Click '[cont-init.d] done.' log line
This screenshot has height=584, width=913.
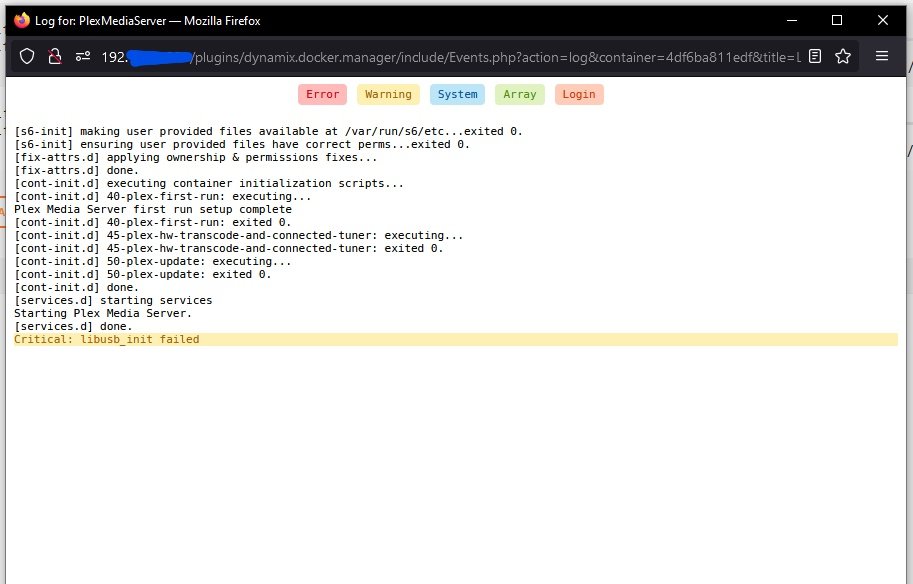coord(77,288)
